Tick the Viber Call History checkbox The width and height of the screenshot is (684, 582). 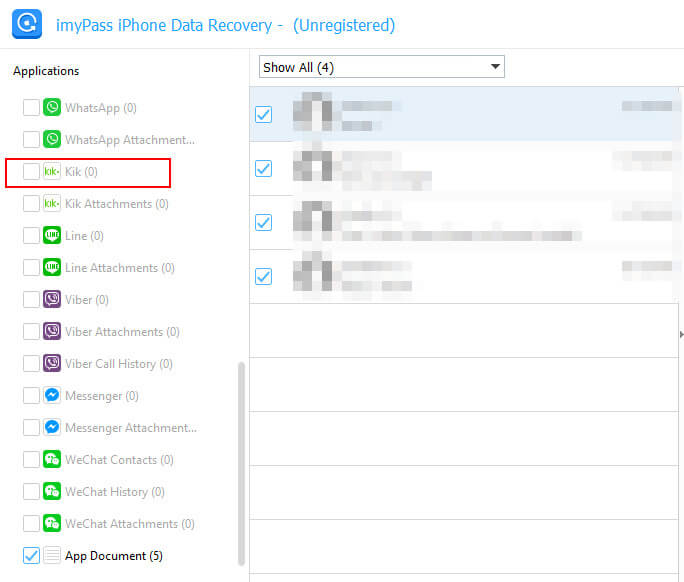(31, 363)
